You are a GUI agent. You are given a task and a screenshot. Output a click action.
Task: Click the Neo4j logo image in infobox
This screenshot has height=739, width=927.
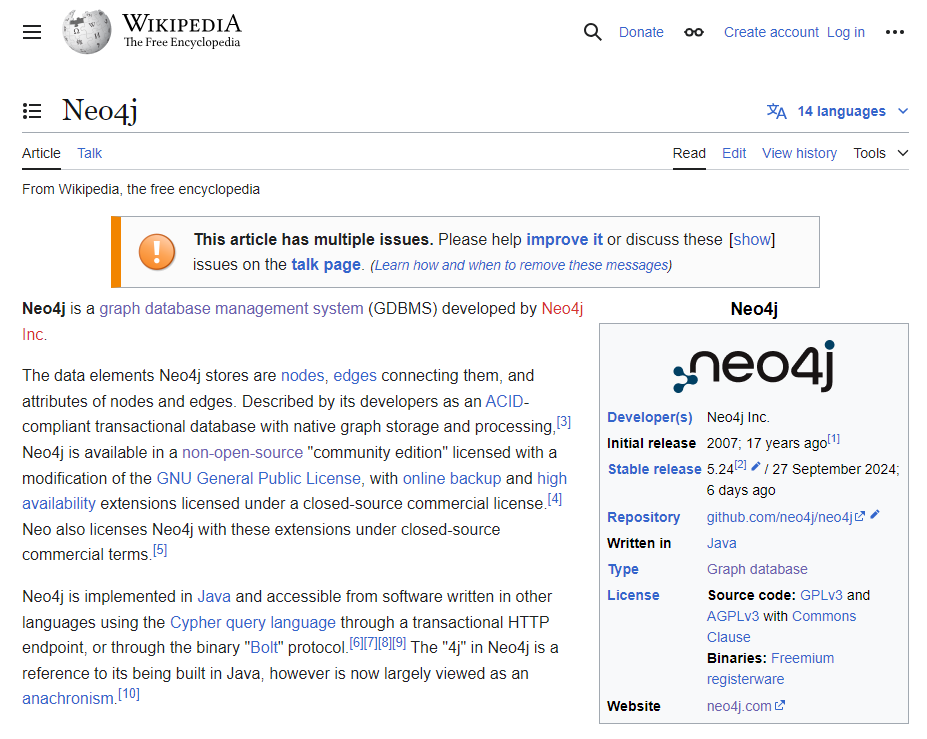pyautogui.click(x=753, y=366)
